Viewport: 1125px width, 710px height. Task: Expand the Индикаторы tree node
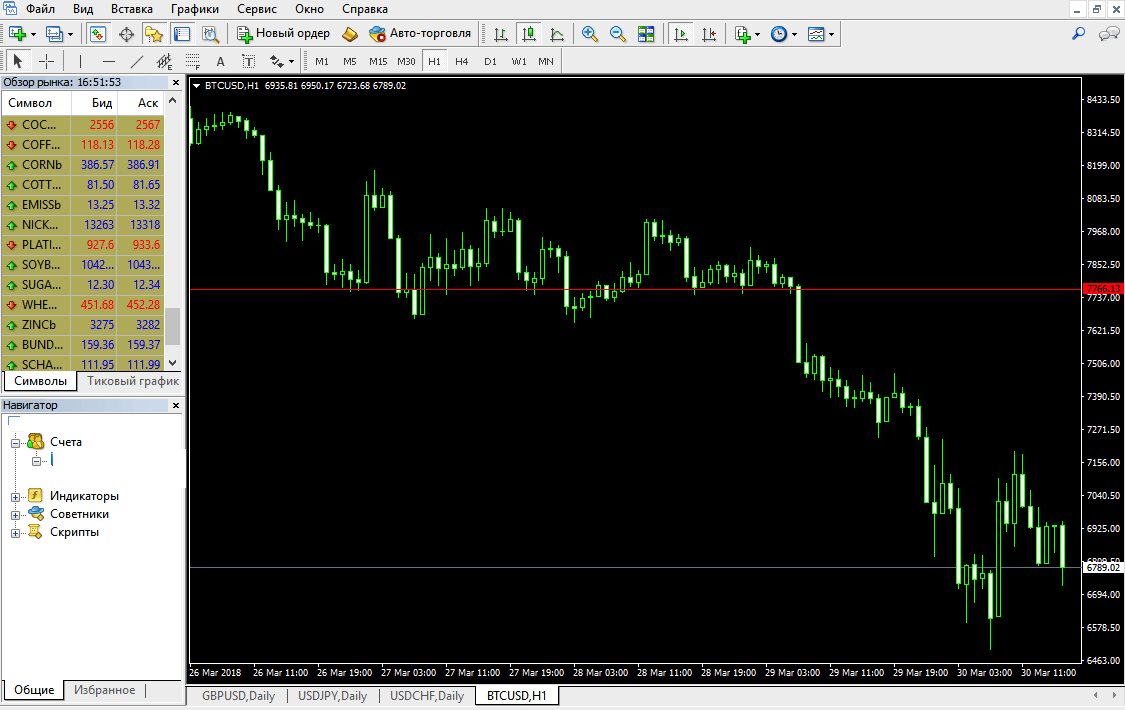[16, 496]
